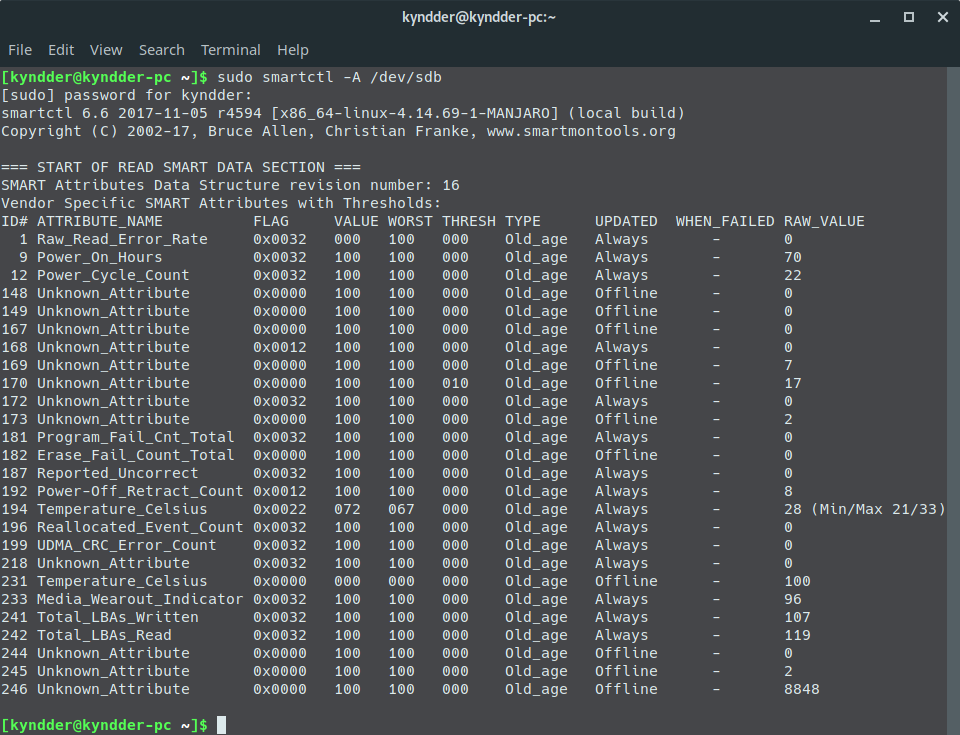The width and height of the screenshot is (960, 735).
Task: Click Total_LBAs_Read attribute name
Action: [104, 635]
